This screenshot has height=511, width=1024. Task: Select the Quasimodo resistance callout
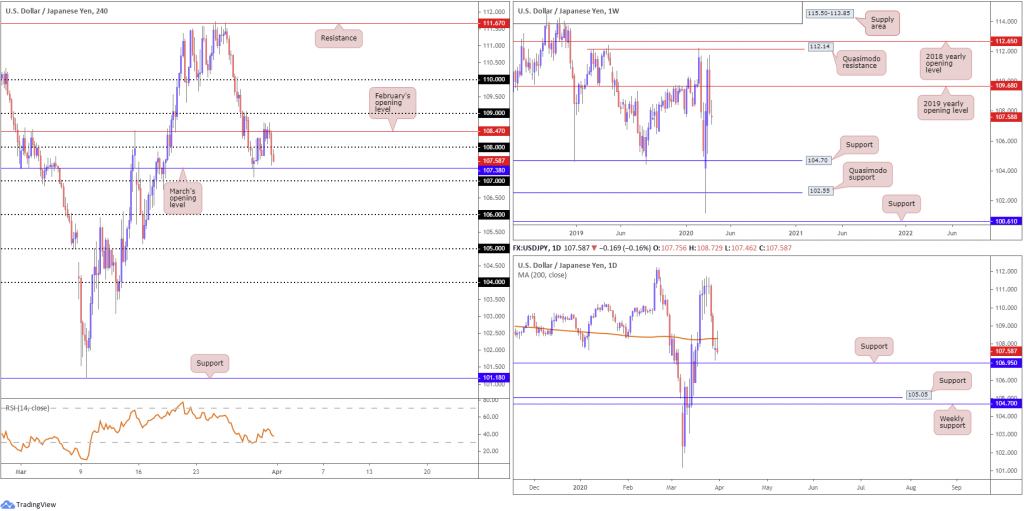[861, 63]
